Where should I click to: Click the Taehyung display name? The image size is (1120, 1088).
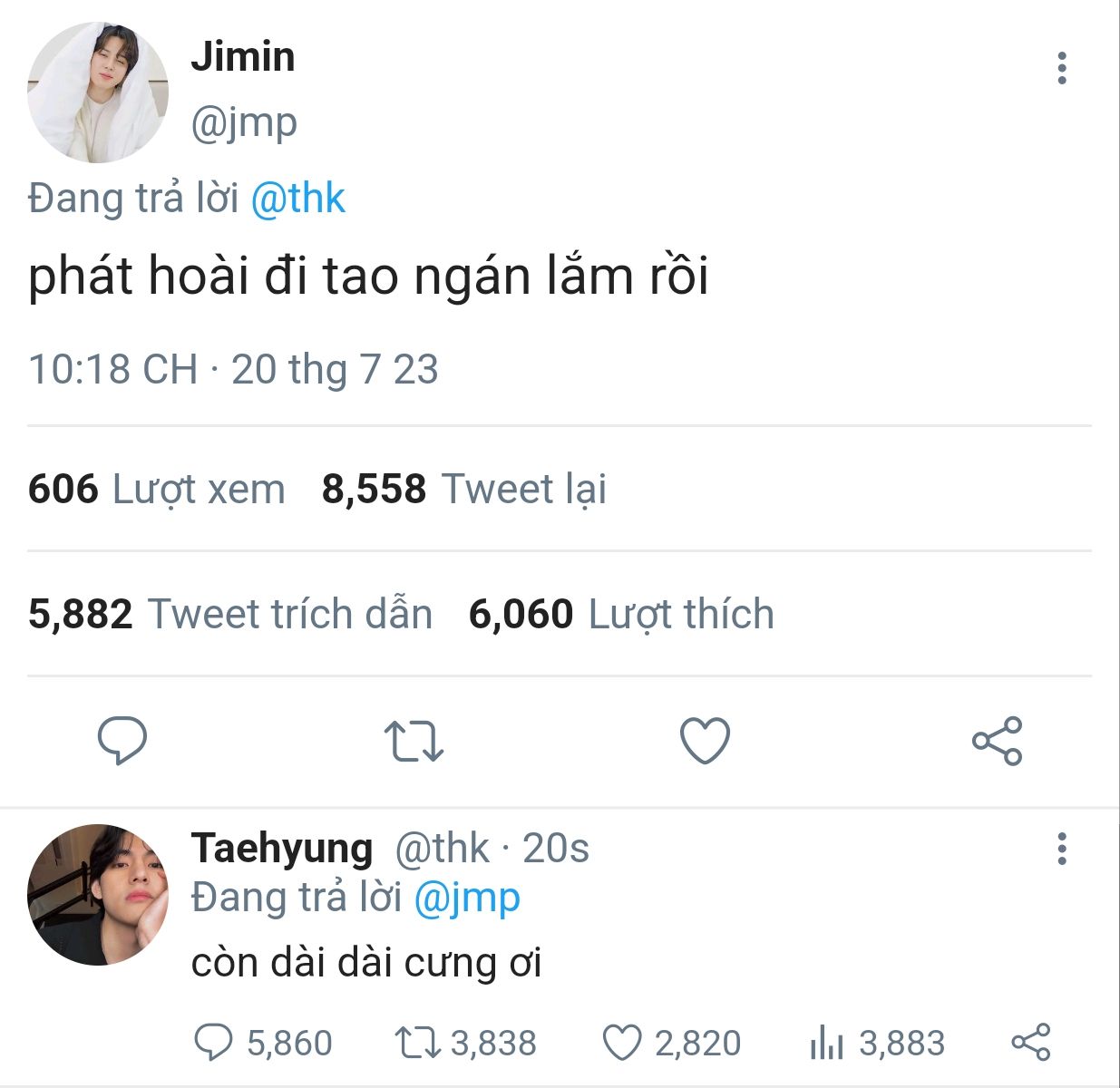point(282,849)
